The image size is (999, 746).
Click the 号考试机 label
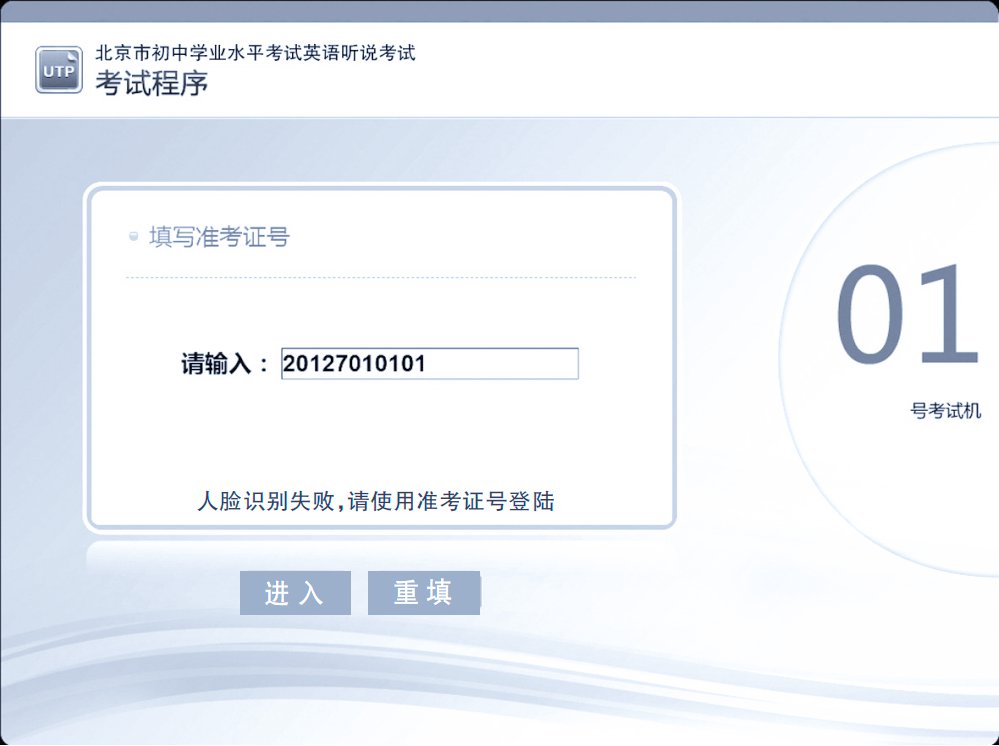945,411
